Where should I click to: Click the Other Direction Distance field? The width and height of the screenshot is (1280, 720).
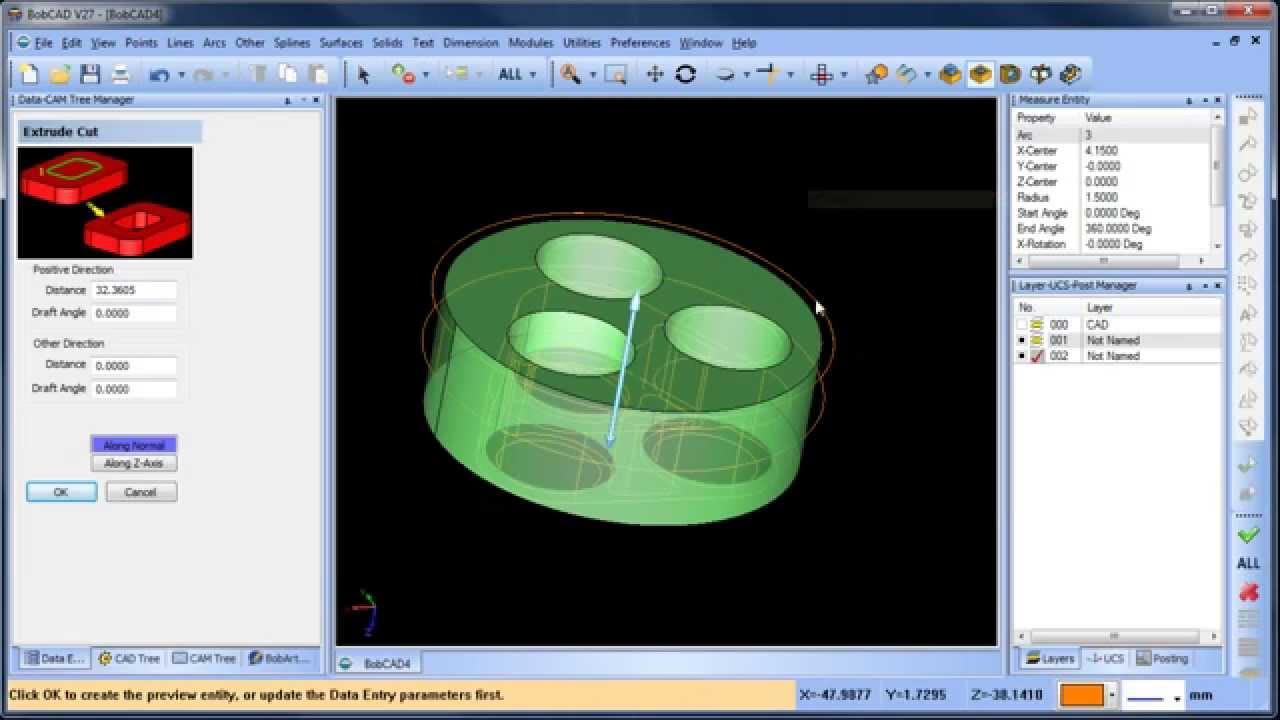tap(134, 366)
